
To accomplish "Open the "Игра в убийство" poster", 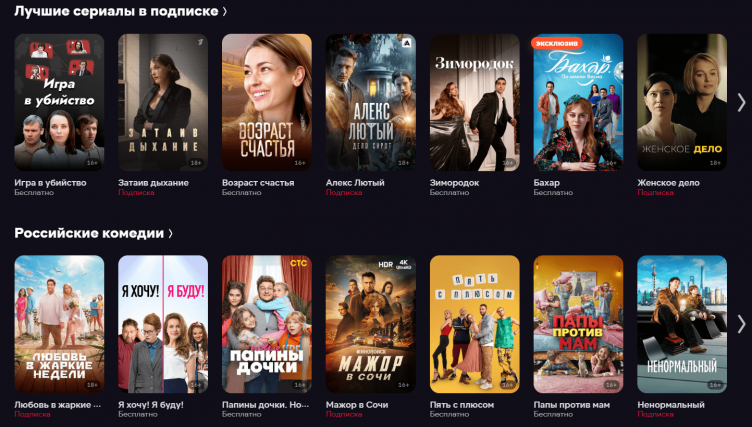I will coord(59,102).
